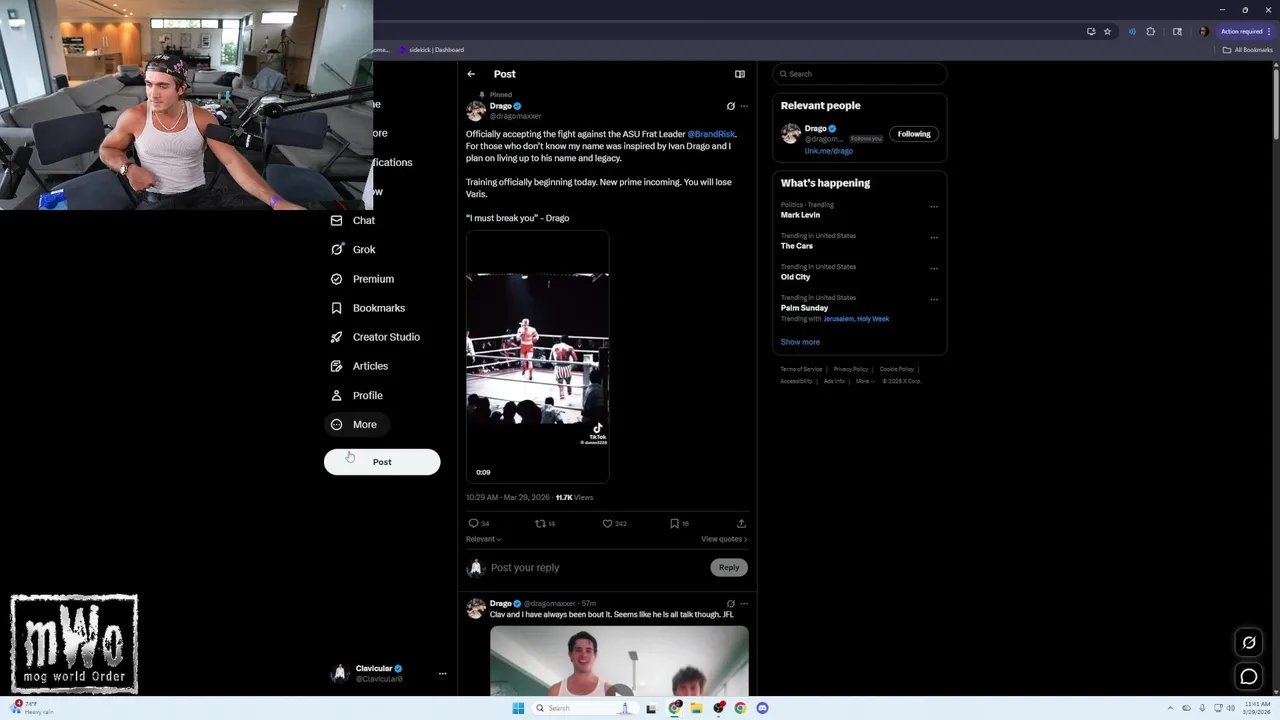This screenshot has height=720, width=1280.
Task: Bookmark this page with the star icon
Action: [x=1107, y=31]
